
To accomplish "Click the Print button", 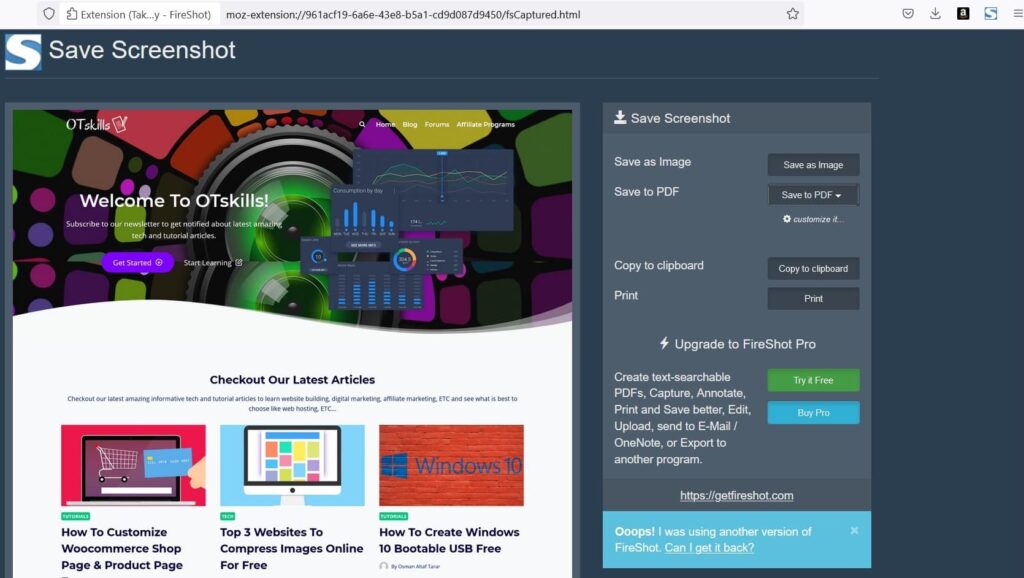I will [x=813, y=298].
